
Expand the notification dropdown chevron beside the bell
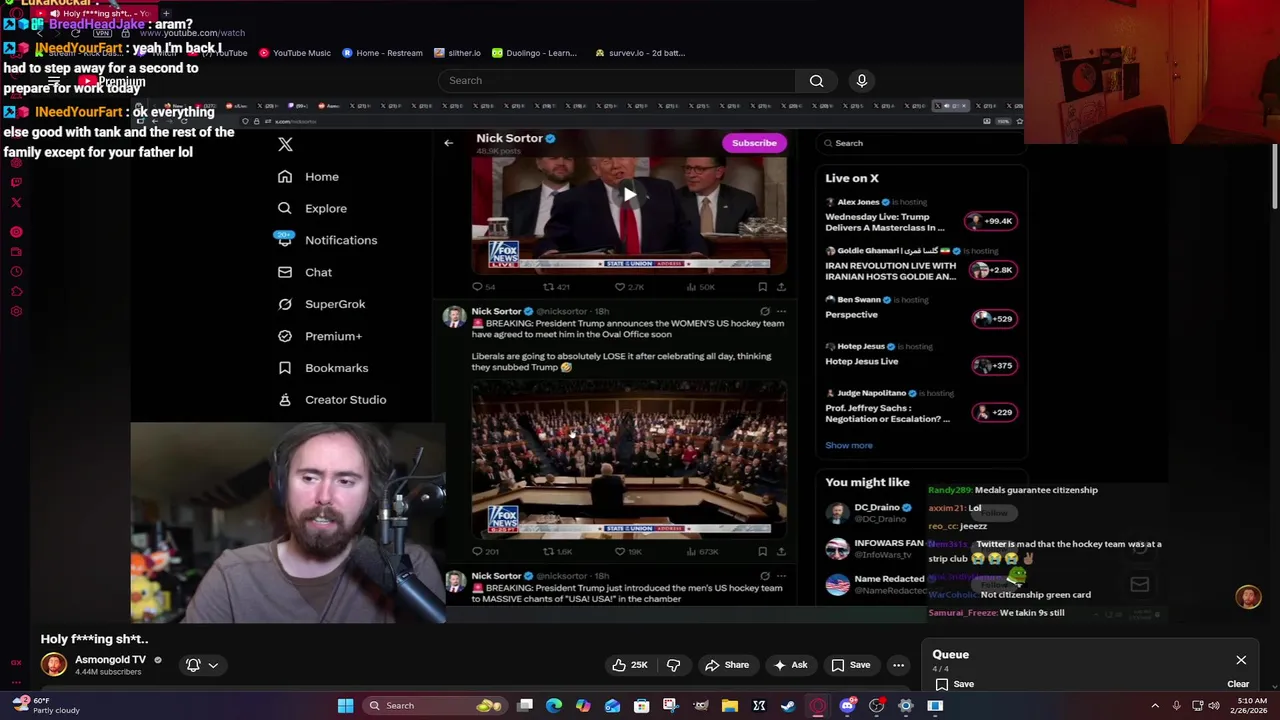click(x=213, y=665)
